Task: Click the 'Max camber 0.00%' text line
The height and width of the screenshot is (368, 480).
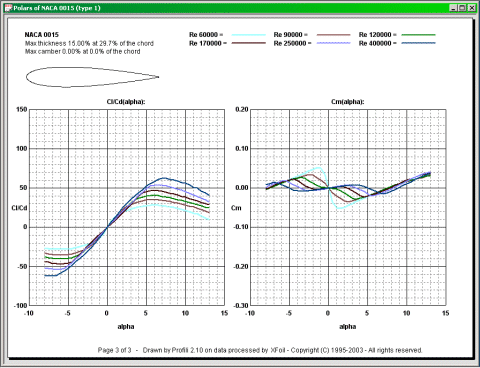Action: tap(82, 52)
